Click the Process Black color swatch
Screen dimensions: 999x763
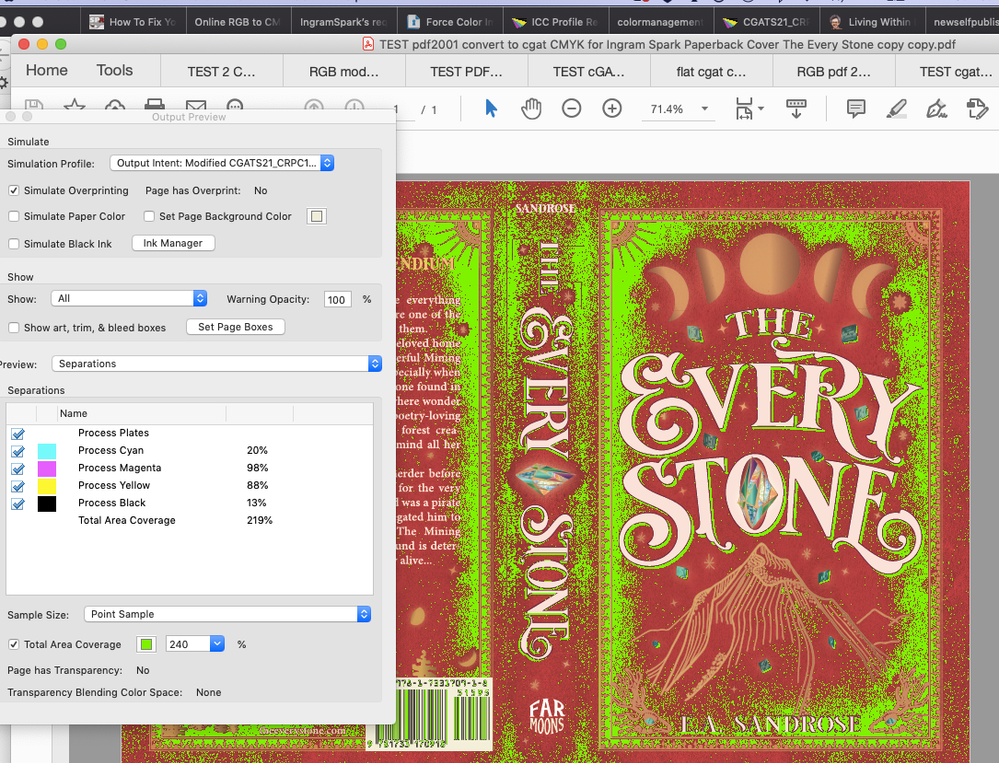click(47, 504)
